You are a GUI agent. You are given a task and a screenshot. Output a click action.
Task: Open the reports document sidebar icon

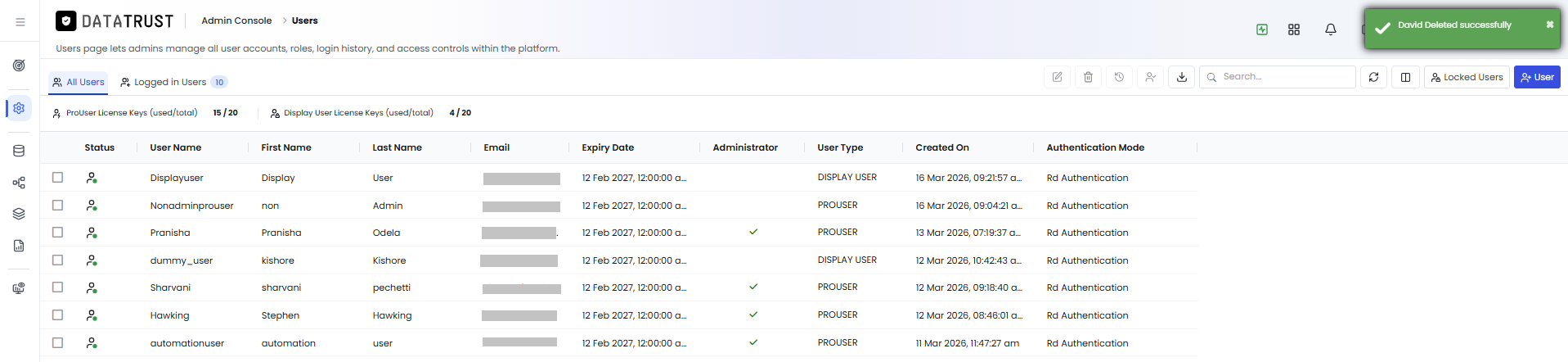click(x=19, y=246)
